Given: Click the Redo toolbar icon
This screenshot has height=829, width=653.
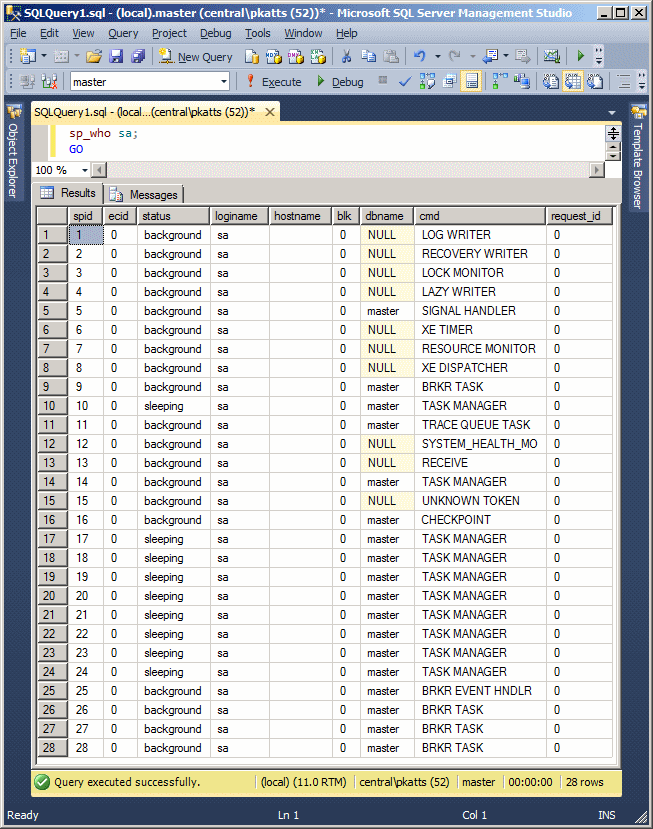Looking at the screenshot, I should 454,56.
